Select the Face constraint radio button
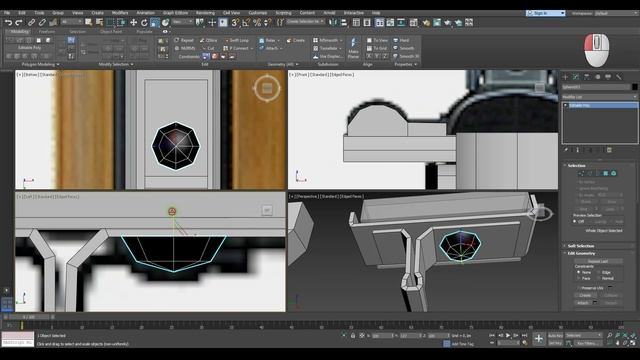Screen dimensions: 640x360 pyautogui.click(x=579, y=278)
